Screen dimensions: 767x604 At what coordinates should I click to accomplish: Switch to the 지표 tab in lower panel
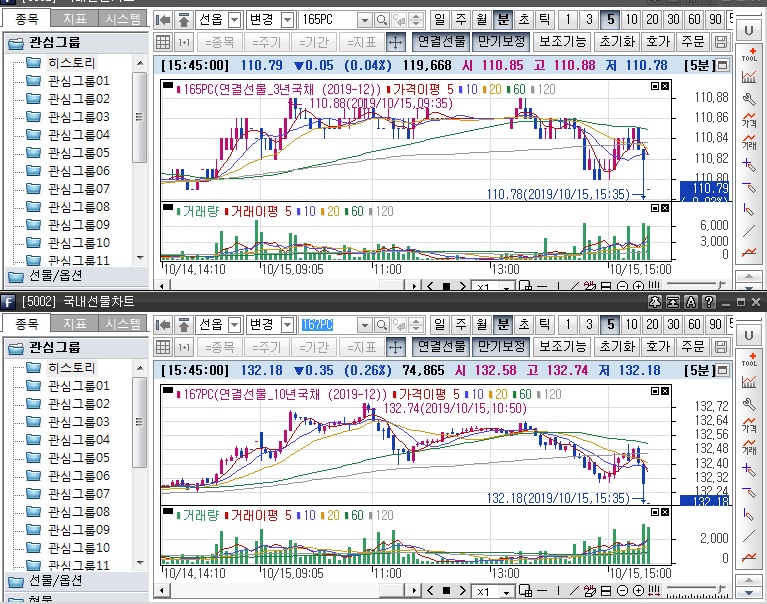[x=76, y=324]
